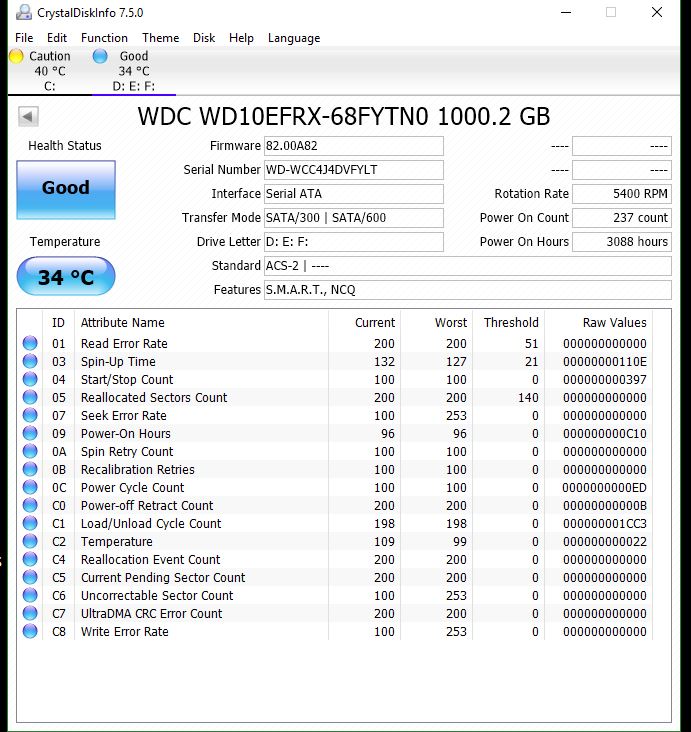The image size is (691, 732).
Task: Go to previous disk with left arrow
Action: [x=28, y=116]
